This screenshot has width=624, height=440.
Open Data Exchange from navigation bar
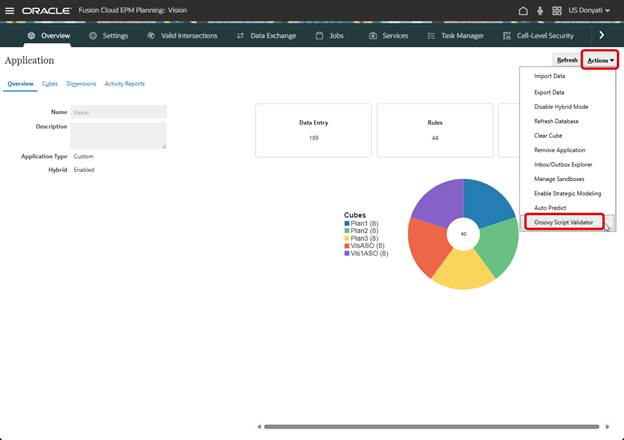pos(266,35)
